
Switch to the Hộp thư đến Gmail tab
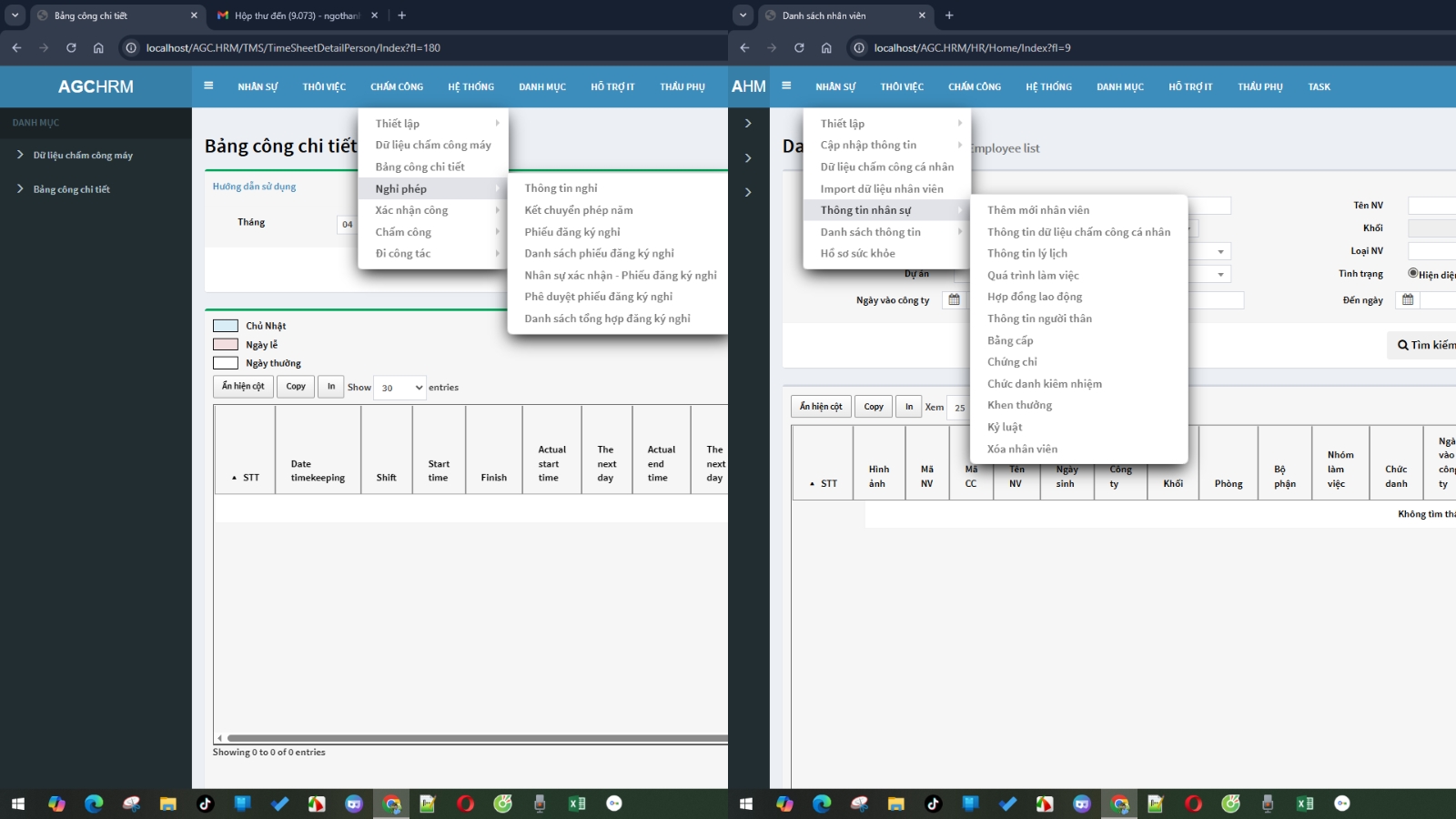[x=298, y=15]
